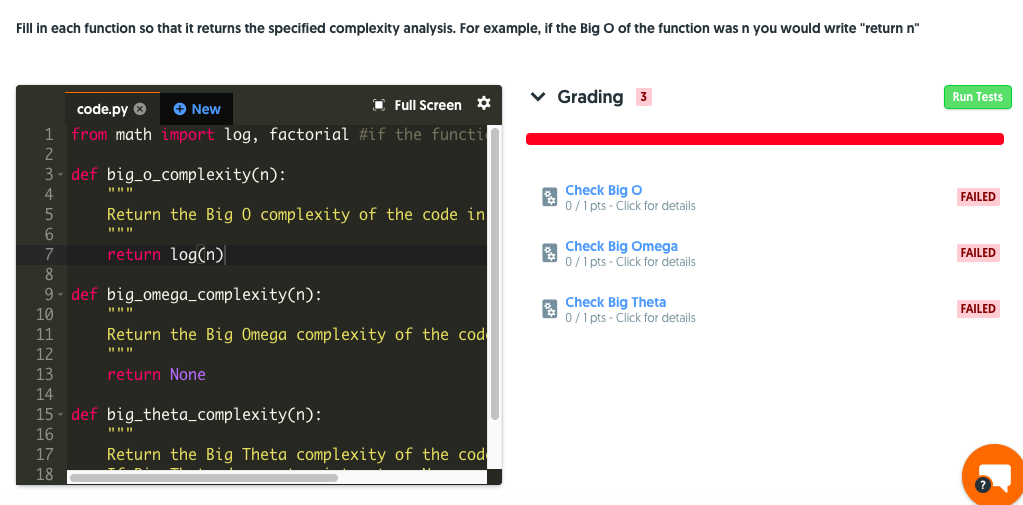Open the code.py tab
The width and height of the screenshot is (1023, 505).
click(x=102, y=109)
